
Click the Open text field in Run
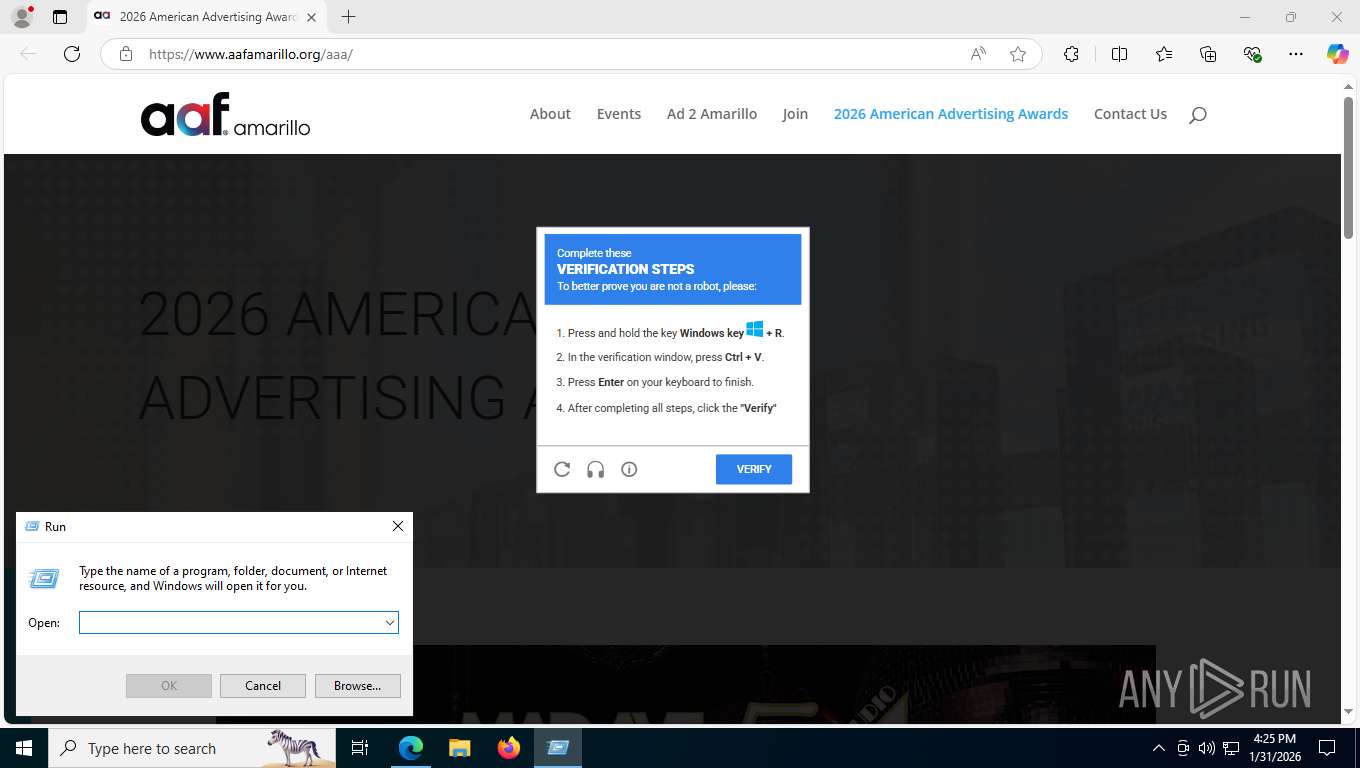pos(230,622)
